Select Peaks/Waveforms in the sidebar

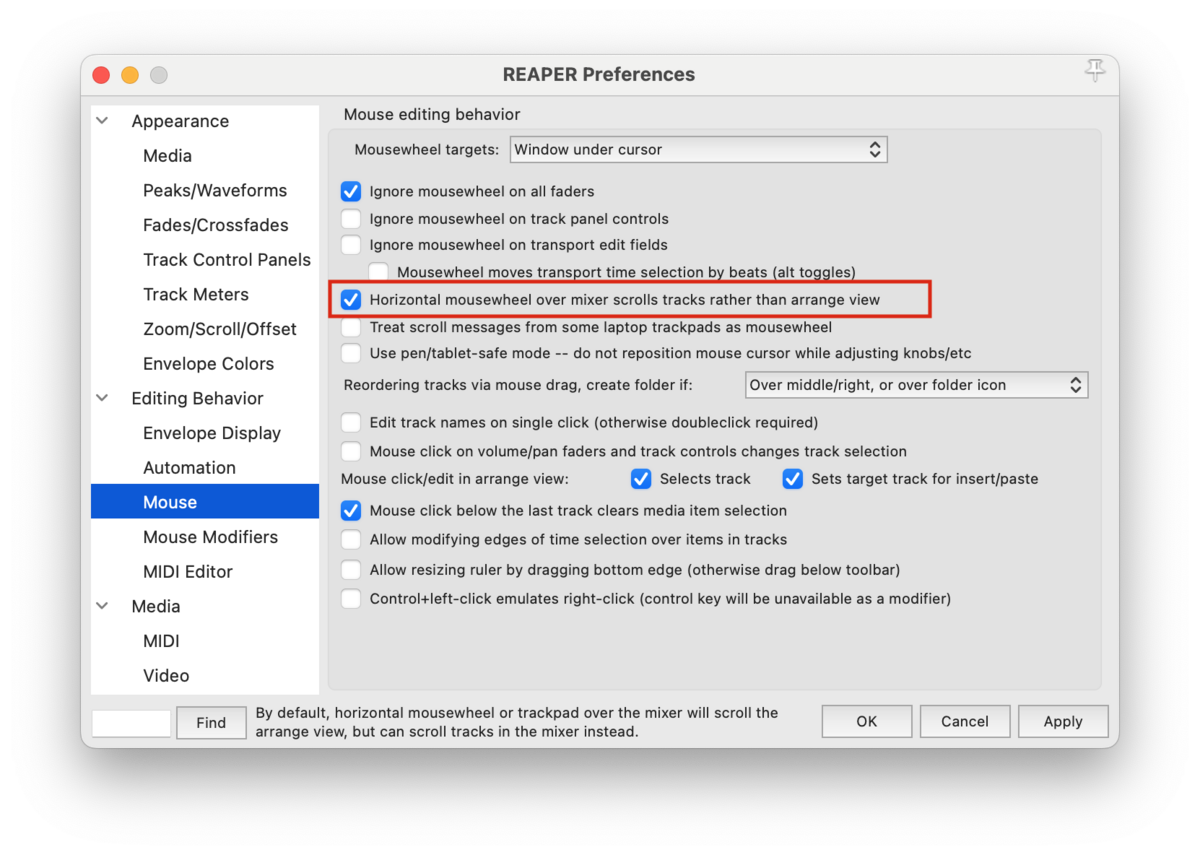coord(215,190)
